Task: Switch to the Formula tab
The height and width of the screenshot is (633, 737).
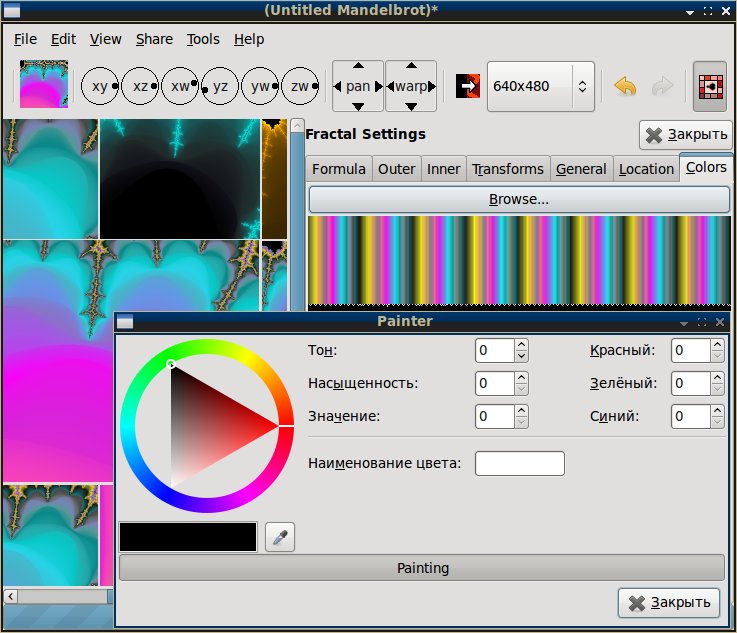Action: click(338, 169)
